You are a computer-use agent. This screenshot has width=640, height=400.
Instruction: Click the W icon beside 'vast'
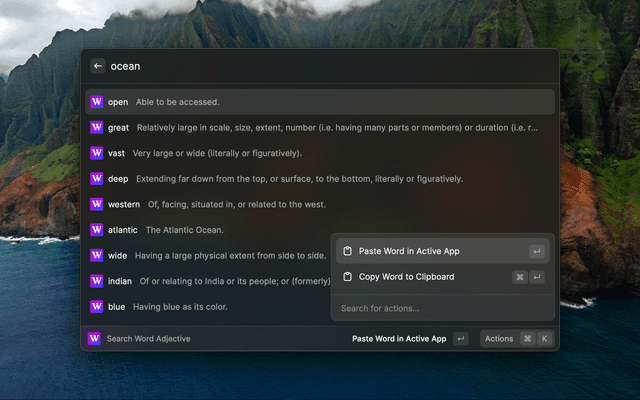click(97, 153)
